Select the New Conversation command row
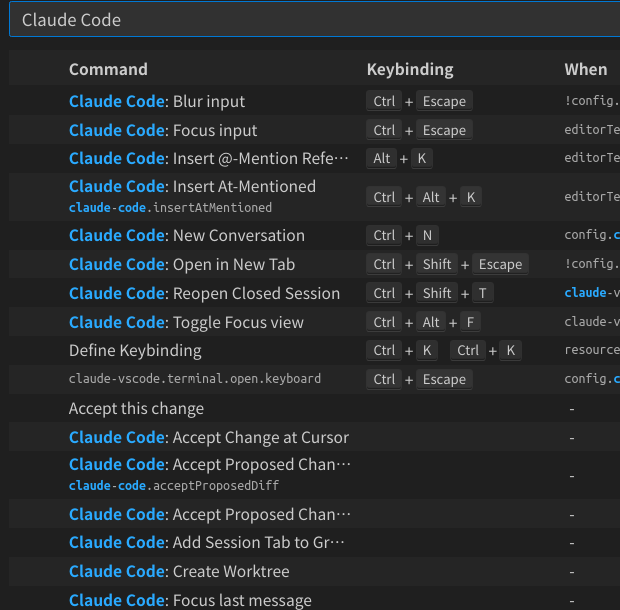 [x=314, y=235]
